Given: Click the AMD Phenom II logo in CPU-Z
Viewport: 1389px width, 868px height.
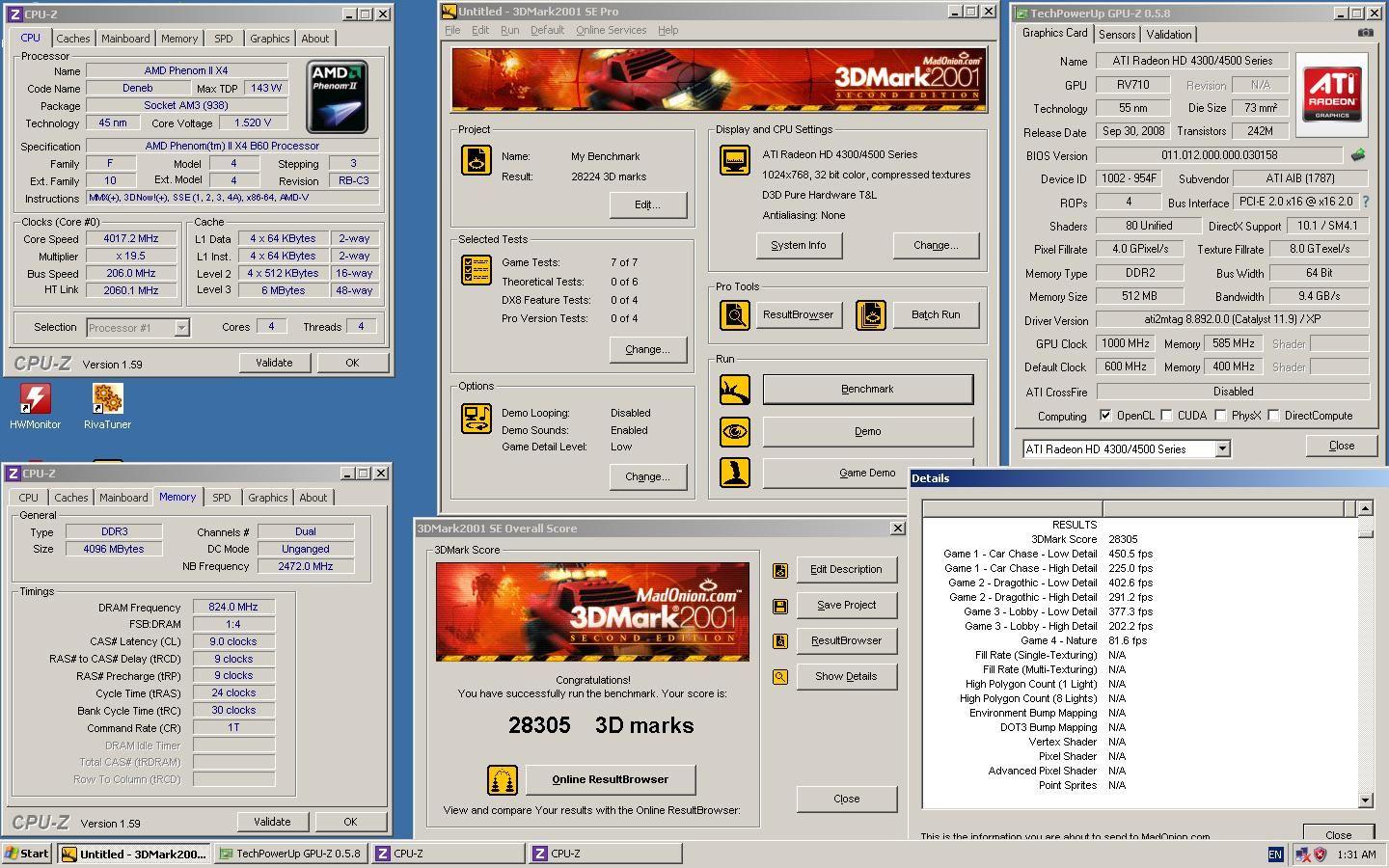Looking at the screenshot, I should (x=337, y=96).
